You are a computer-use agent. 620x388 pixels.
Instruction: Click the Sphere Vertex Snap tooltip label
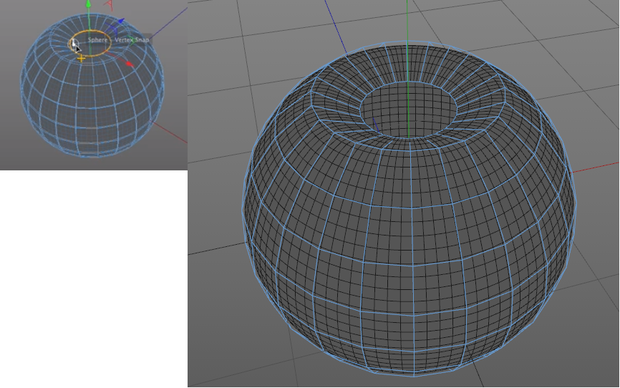tap(119, 40)
